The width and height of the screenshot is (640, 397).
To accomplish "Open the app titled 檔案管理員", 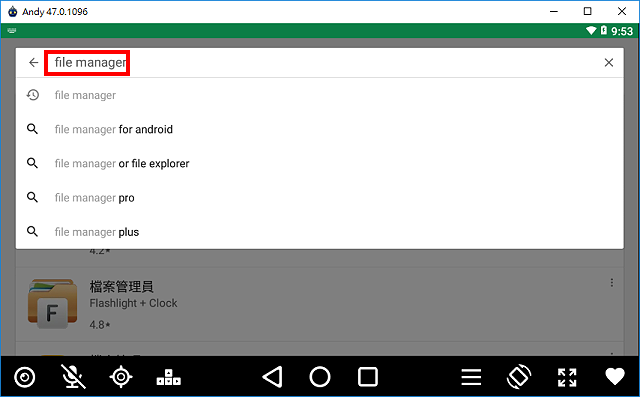I will [x=121, y=286].
